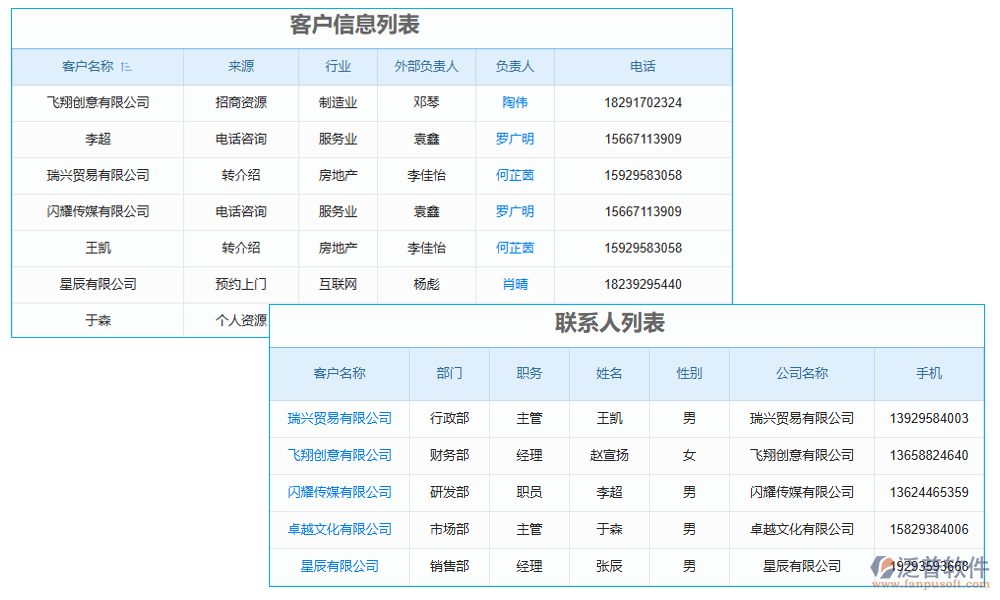Select the 客户信息列表 title bar
Screen dimensions: 1000x600
tap(370, 27)
